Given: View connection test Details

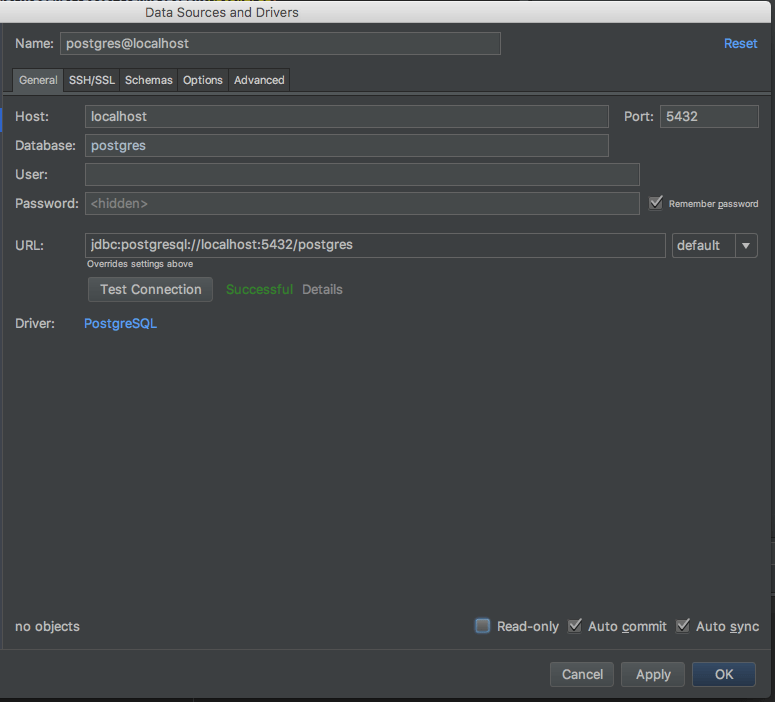Looking at the screenshot, I should pyautogui.click(x=322, y=289).
